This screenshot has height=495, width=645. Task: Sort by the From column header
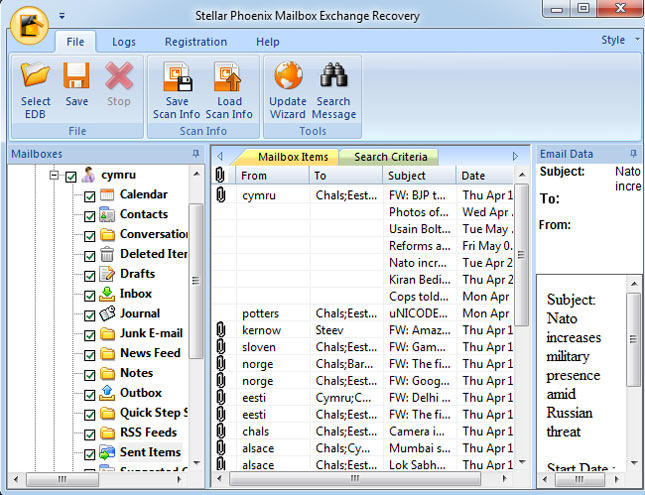[272, 176]
